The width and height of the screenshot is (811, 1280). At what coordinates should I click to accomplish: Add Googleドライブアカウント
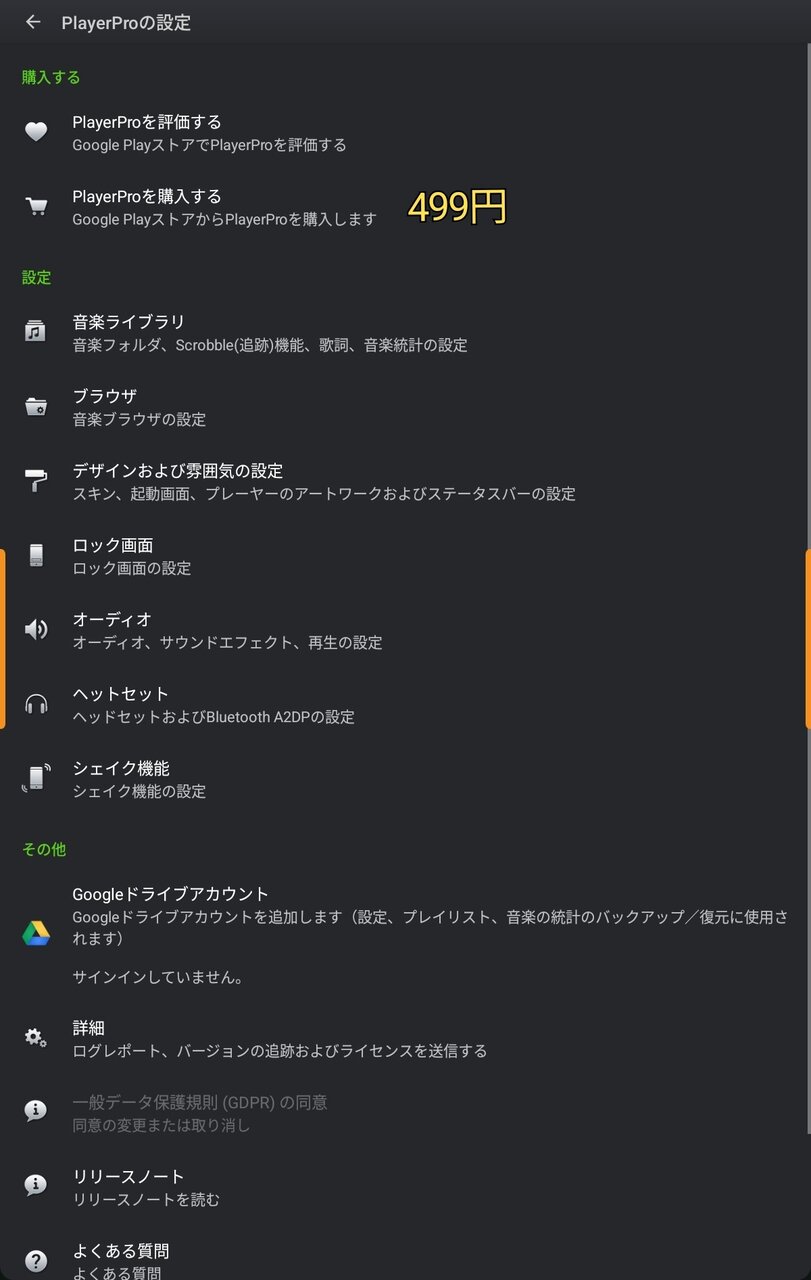point(405,934)
